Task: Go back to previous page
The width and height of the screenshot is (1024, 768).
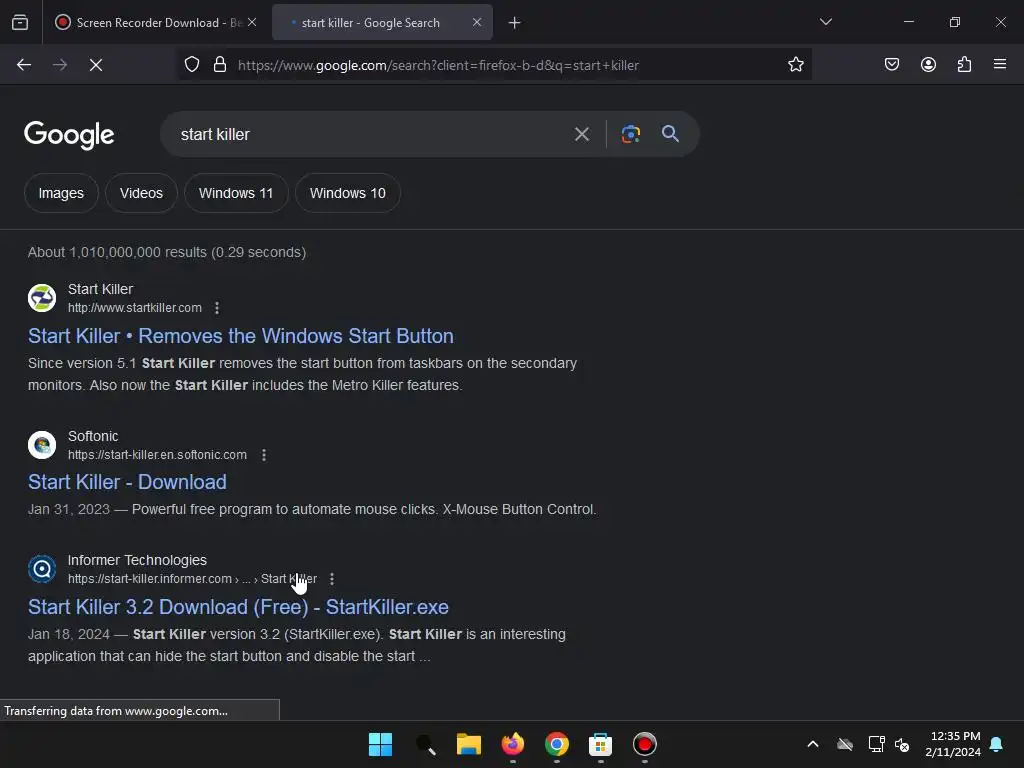Action: coord(24,65)
